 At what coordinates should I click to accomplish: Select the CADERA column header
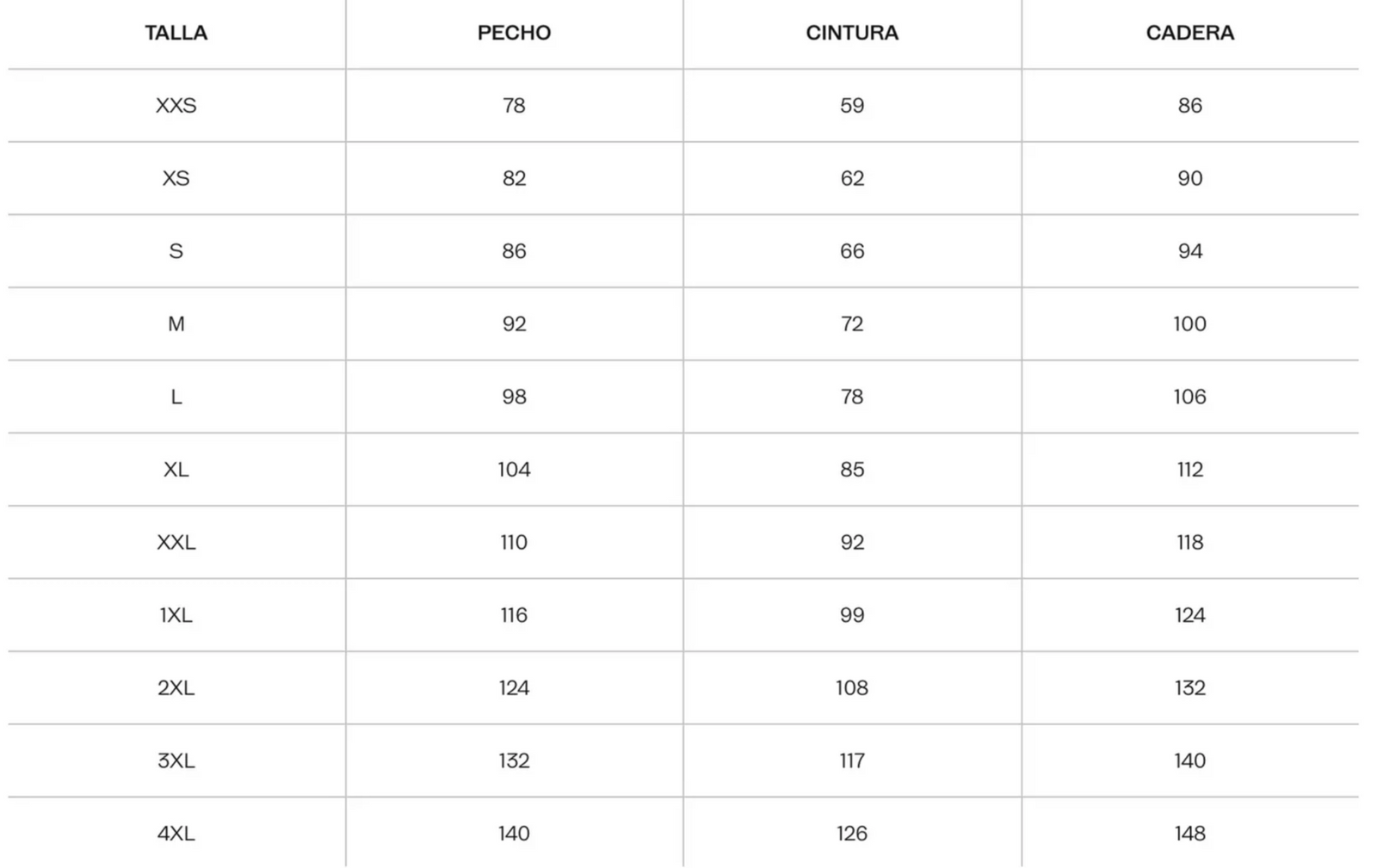(1189, 33)
